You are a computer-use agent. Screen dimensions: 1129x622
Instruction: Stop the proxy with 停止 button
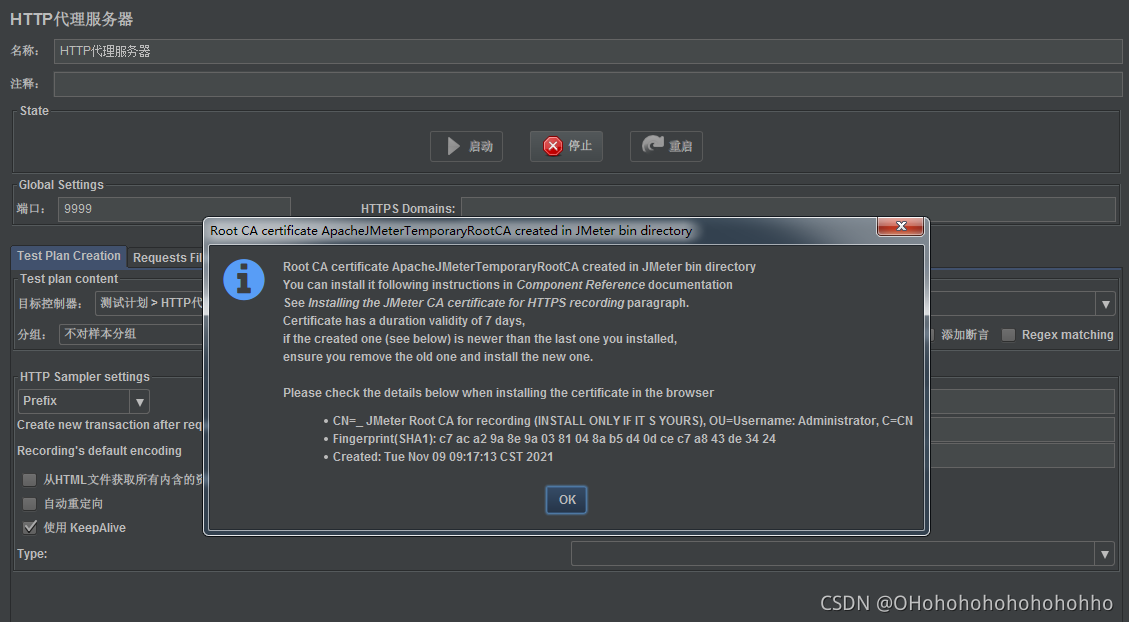point(566,146)
